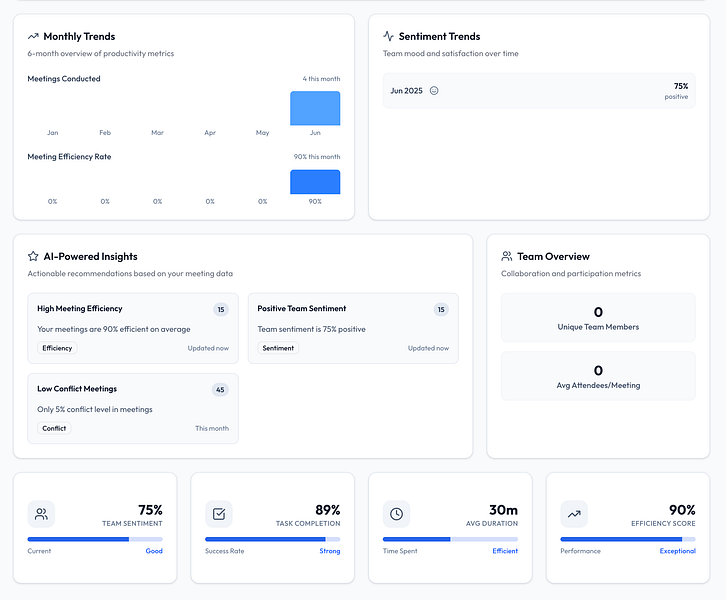Click the 45 badge on Low Conflict Meetings
The image size is (726, 600).
click(220, 390)
